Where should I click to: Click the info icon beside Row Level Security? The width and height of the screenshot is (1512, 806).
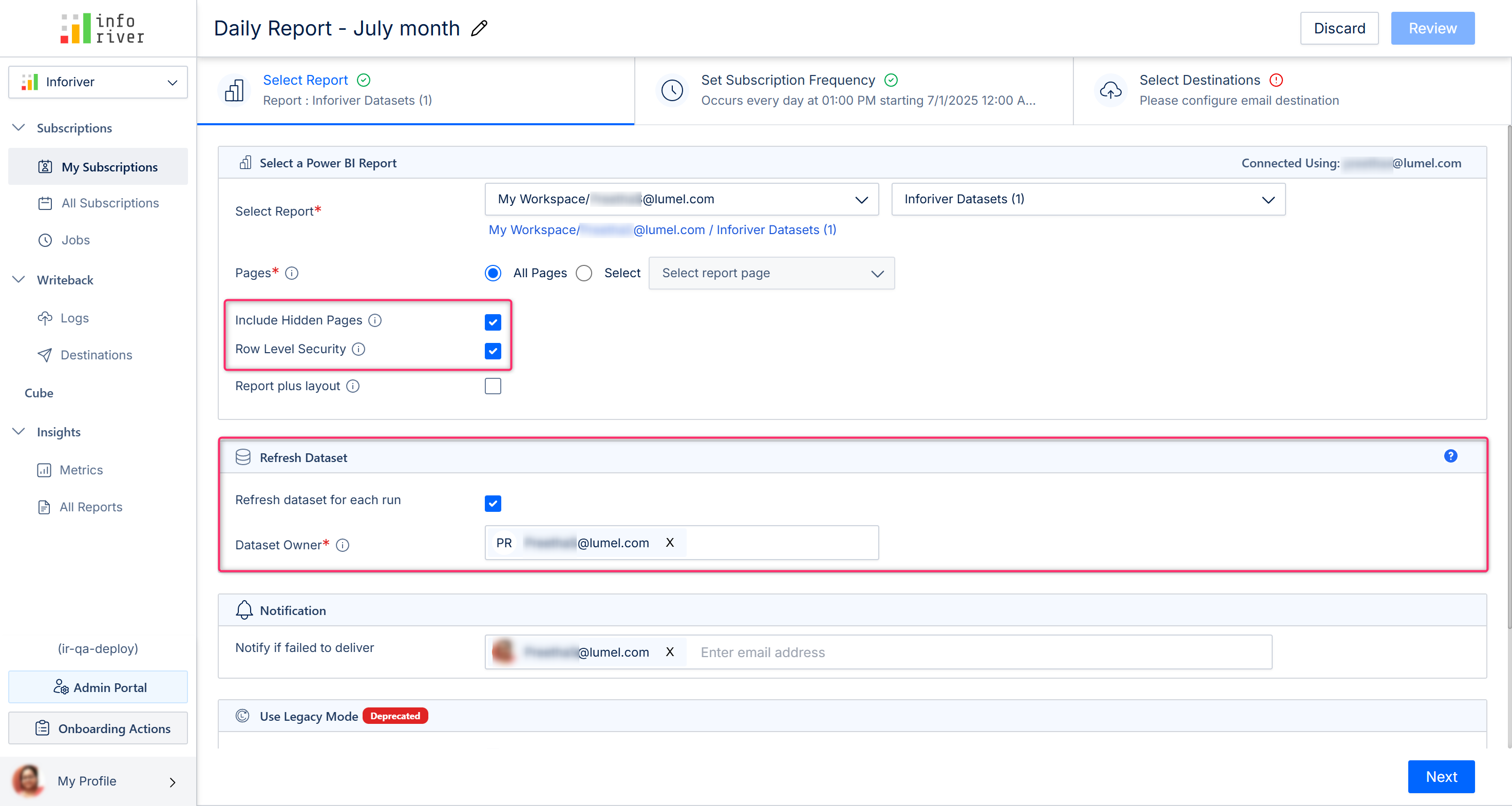(358, 349)
